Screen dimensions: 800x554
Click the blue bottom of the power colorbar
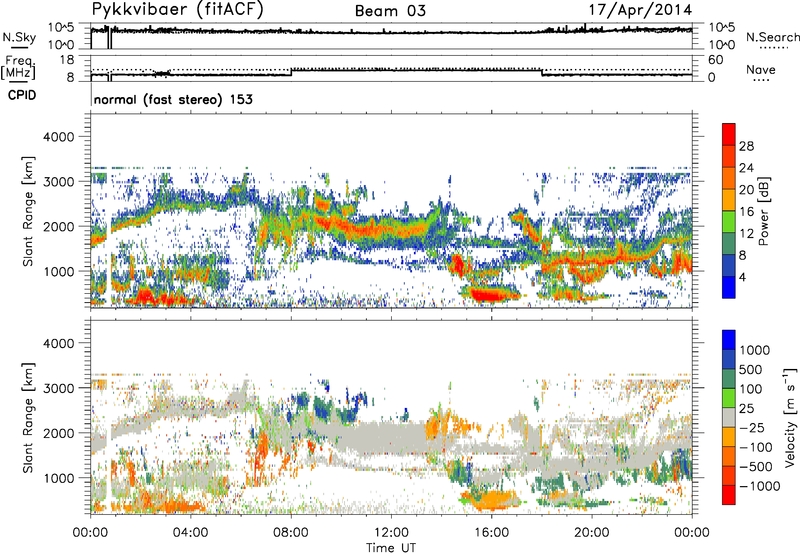(729, 287)
